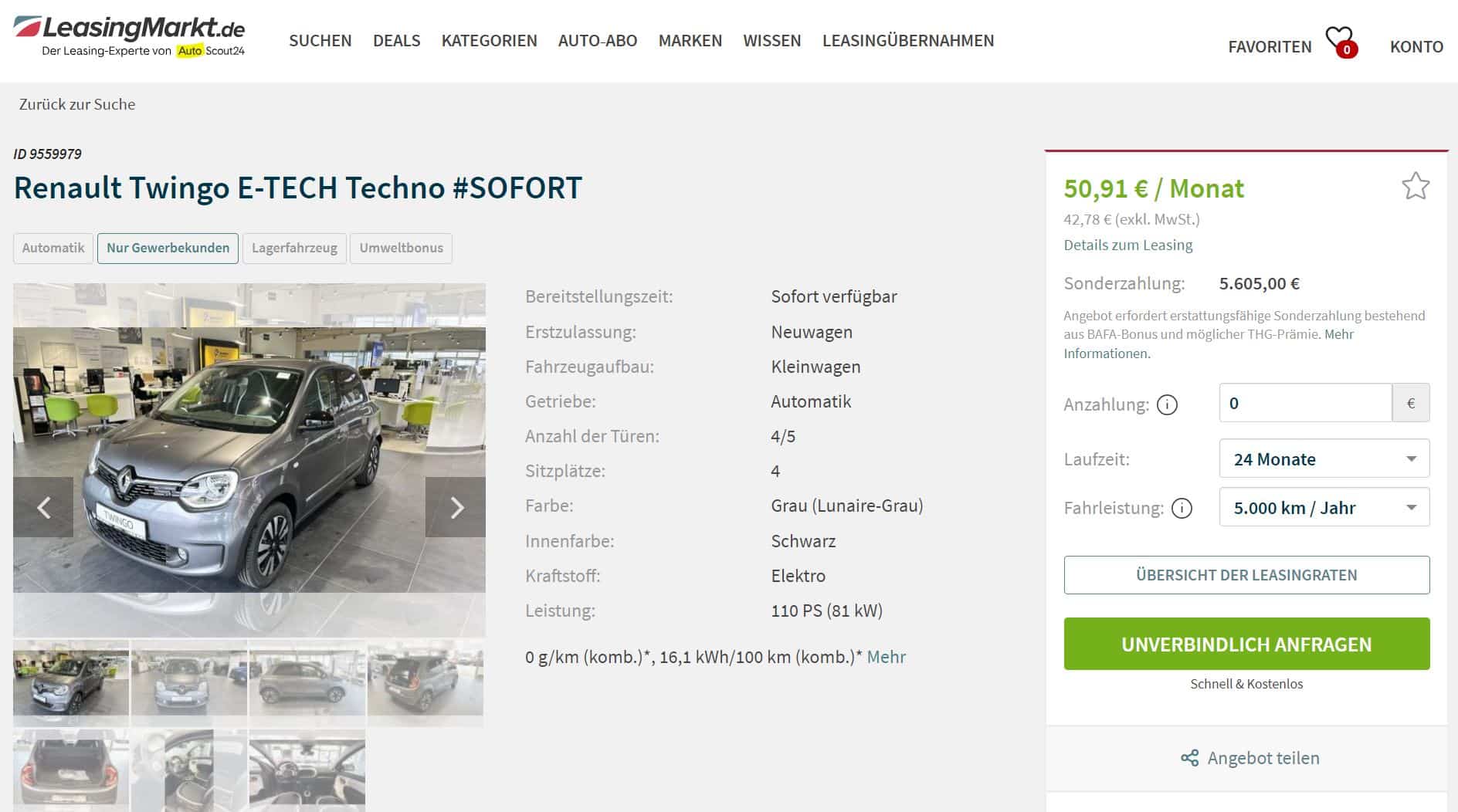Image resolution: width=1458 pixels, height=812 pixels.
Task: Click the ID 9559979 text
Action: tap(47, 154)
